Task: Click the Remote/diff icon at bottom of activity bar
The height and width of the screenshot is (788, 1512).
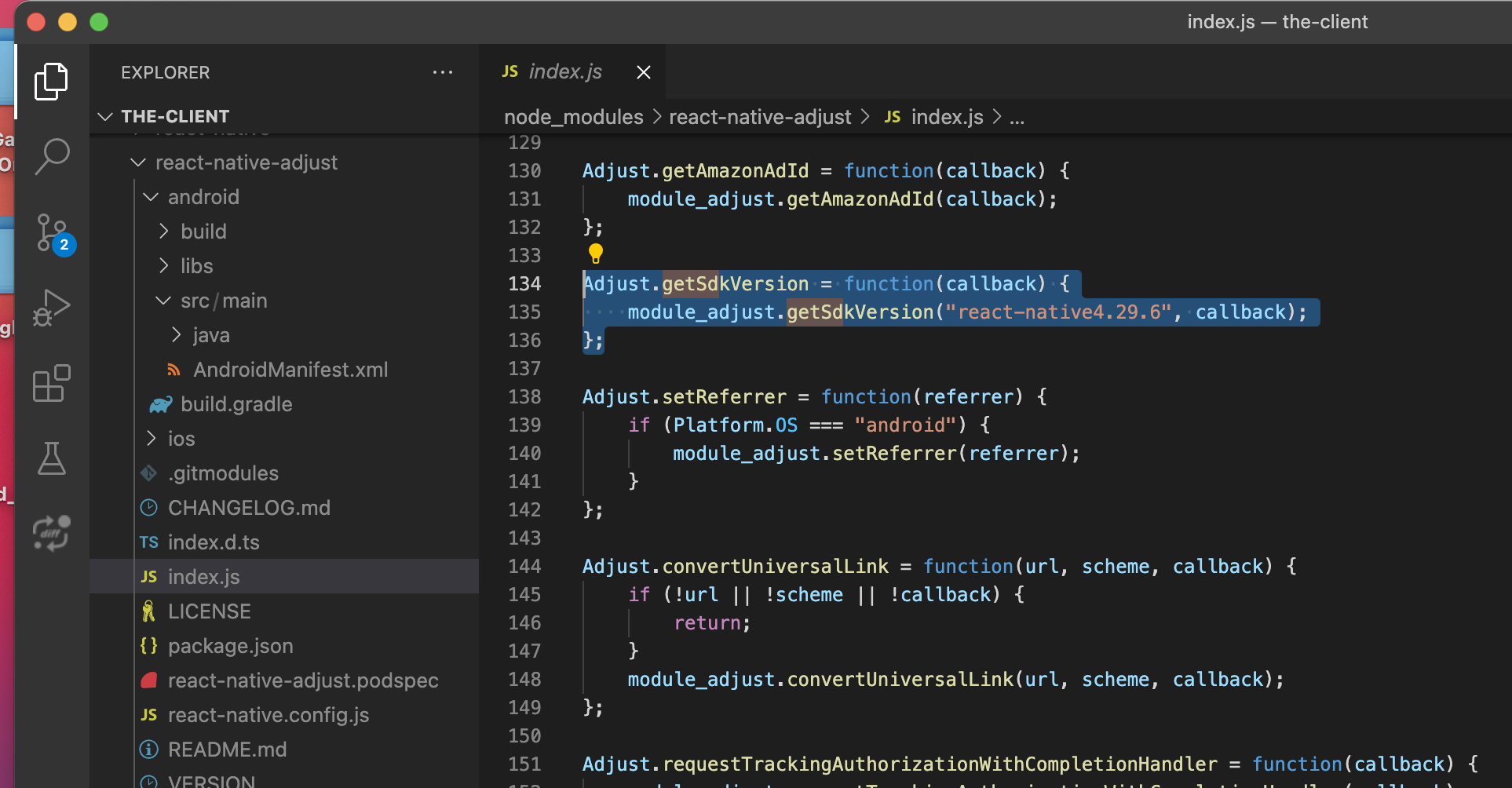Action: (x=50, y=534)
